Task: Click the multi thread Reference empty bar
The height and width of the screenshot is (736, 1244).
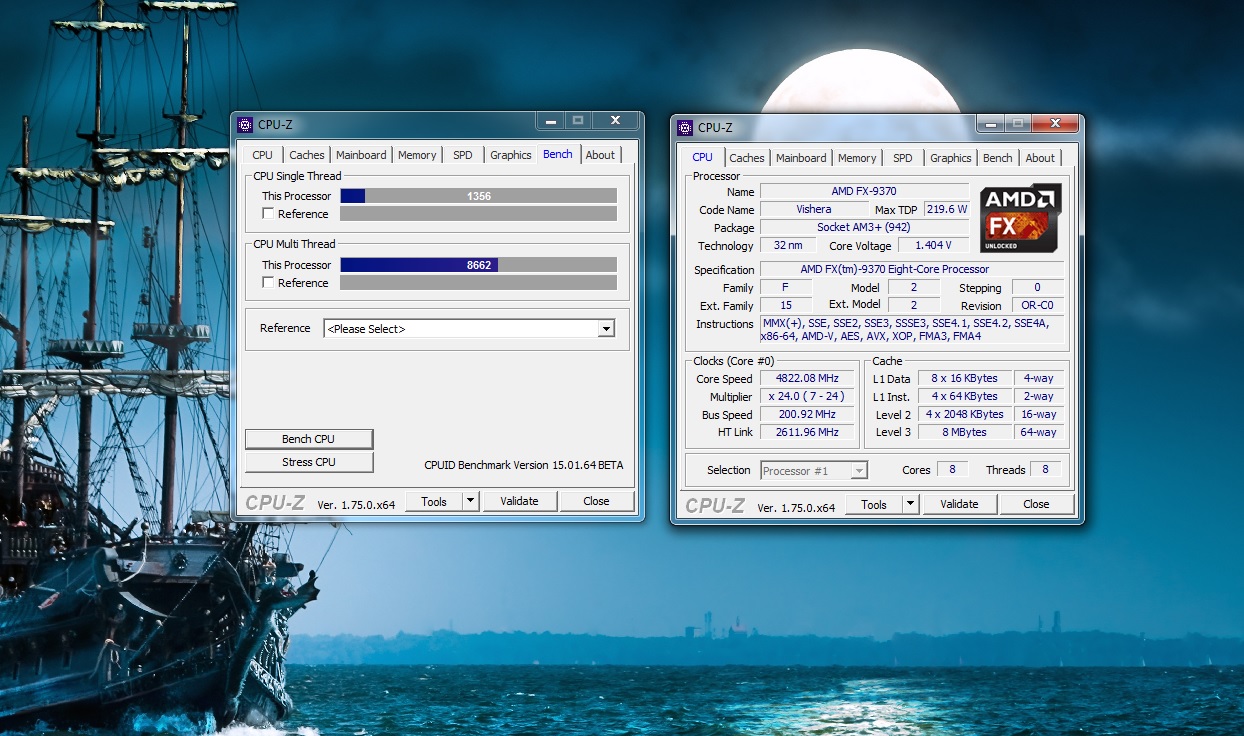Action: coord(478,283)
